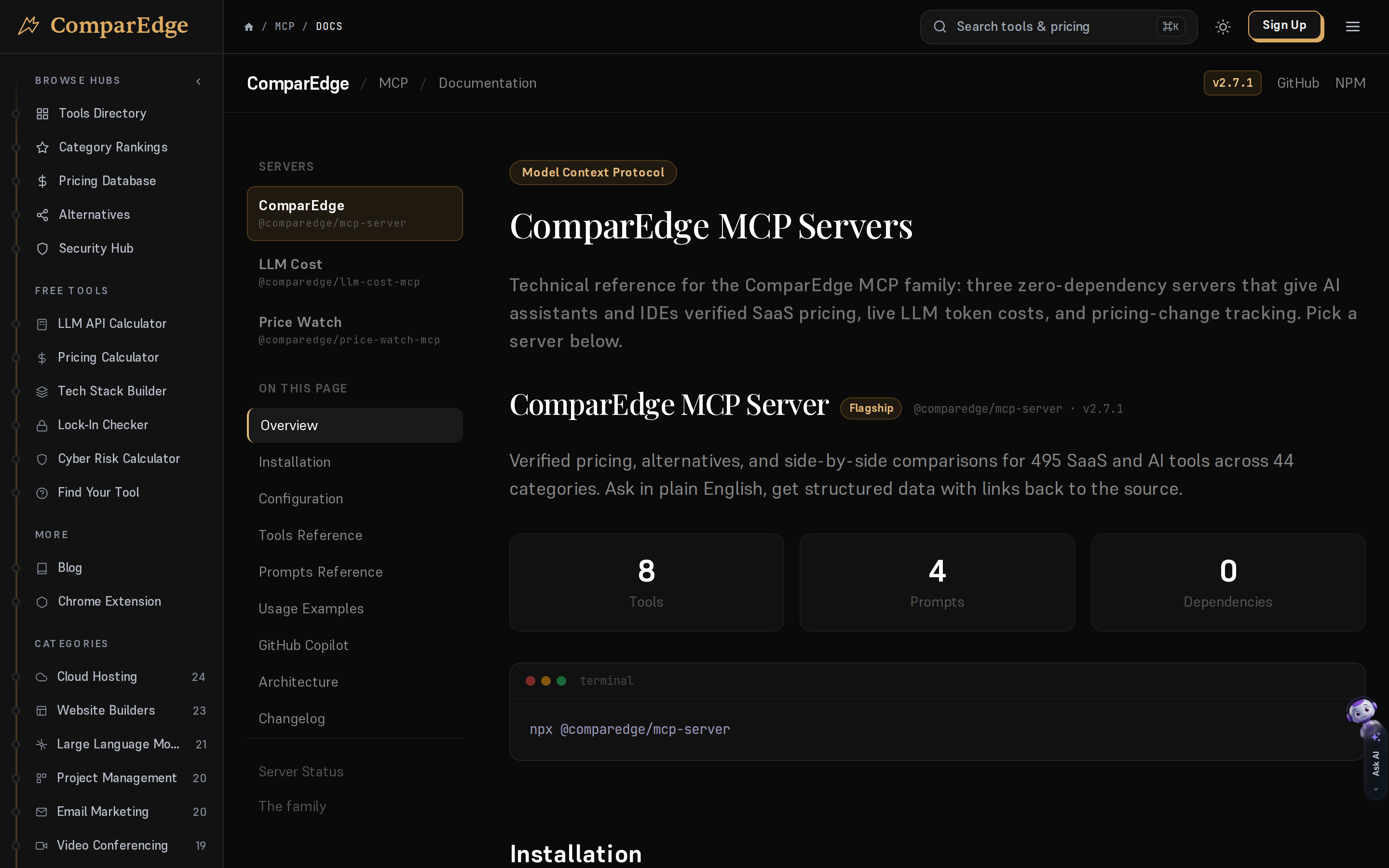Open The family link
Screen dimensions: 1389x868
[x=292, y=807]
